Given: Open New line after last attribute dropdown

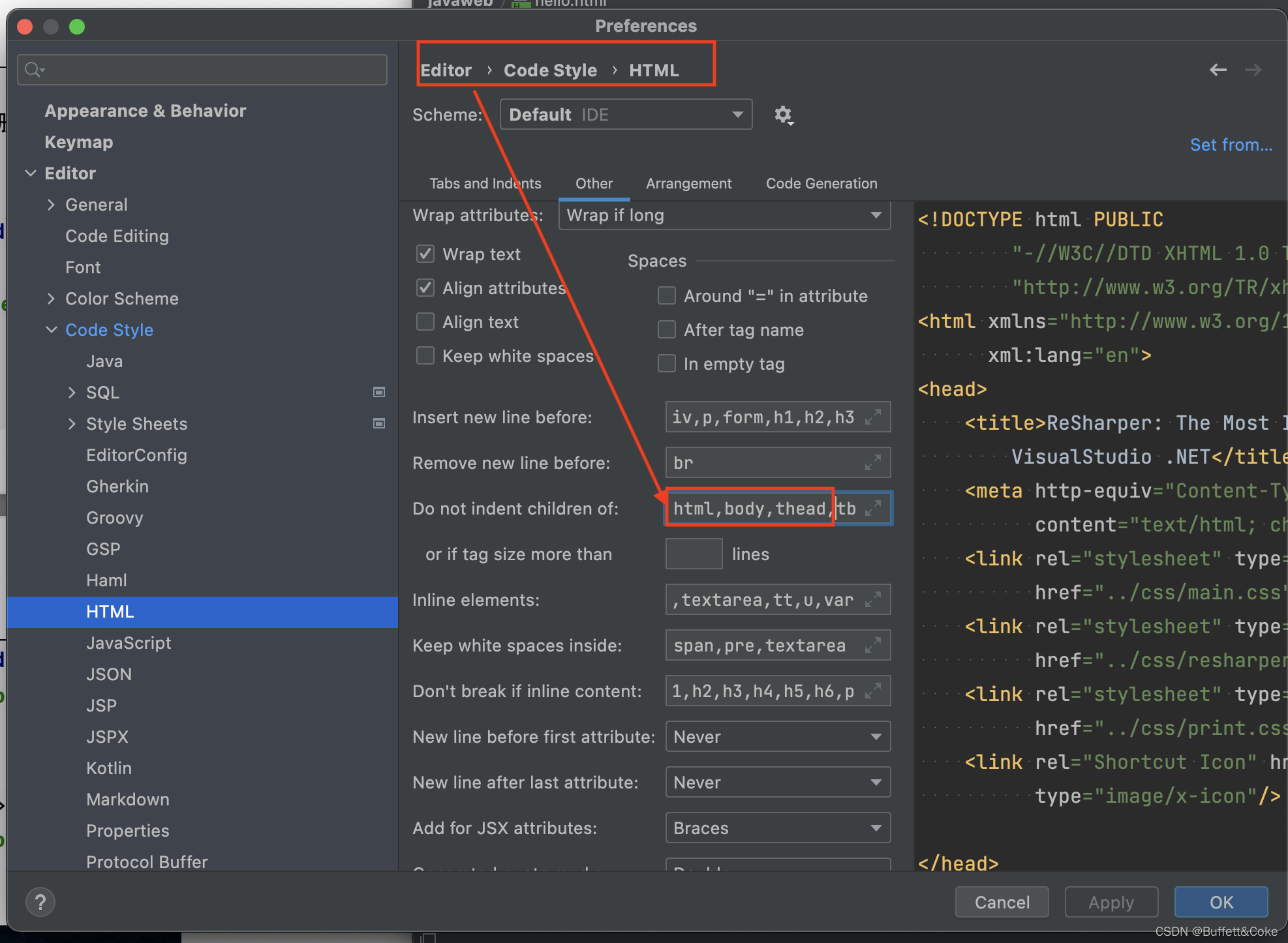Looking at the screenshot, I should [x=778, y=782].
